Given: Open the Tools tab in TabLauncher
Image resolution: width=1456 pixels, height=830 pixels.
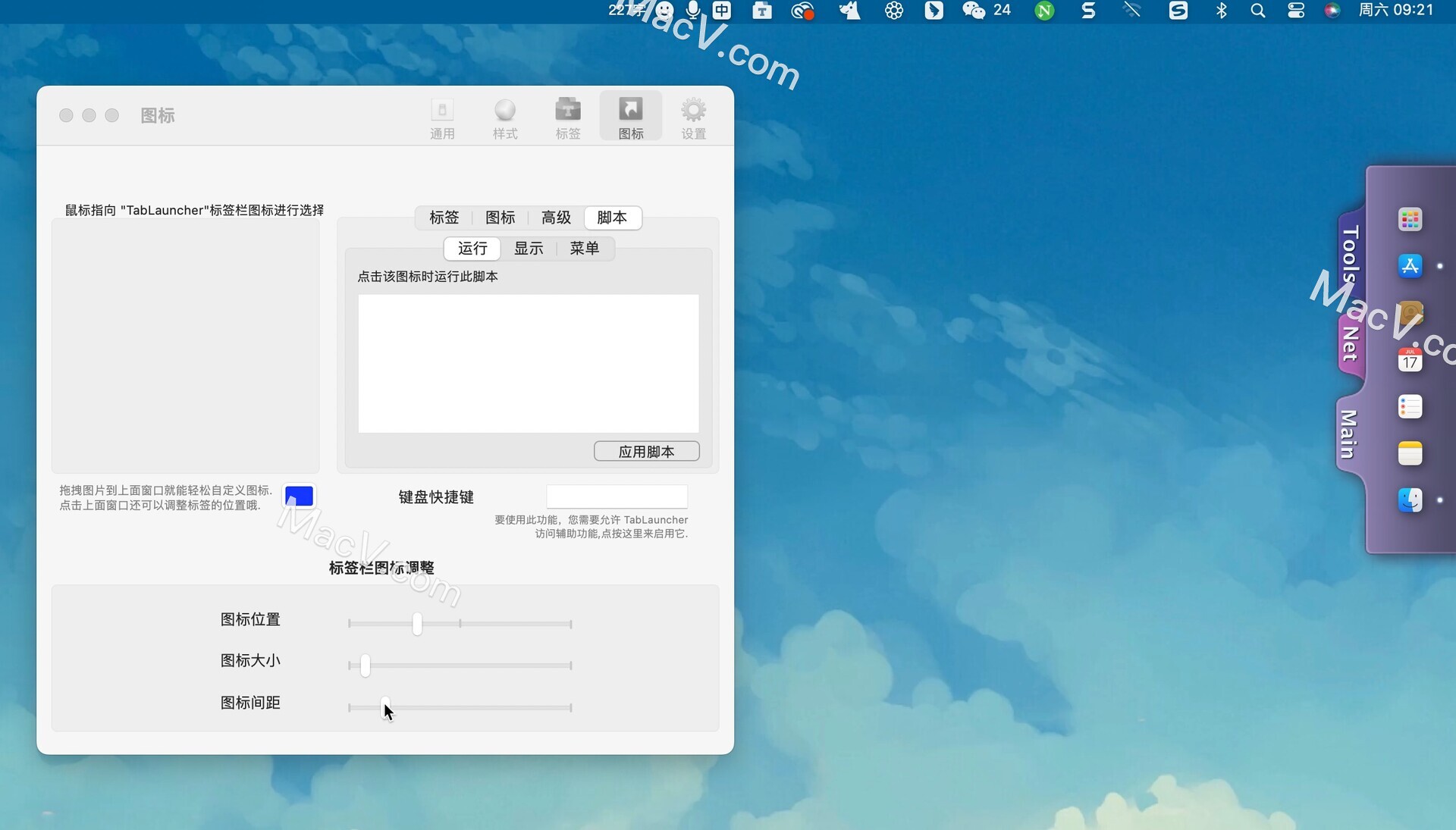Looking at the screenshot, I should tap(1351, 253).
